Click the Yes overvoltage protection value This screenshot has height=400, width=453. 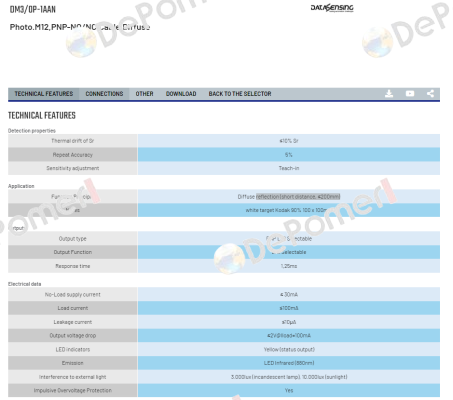(x=289, y=390)
